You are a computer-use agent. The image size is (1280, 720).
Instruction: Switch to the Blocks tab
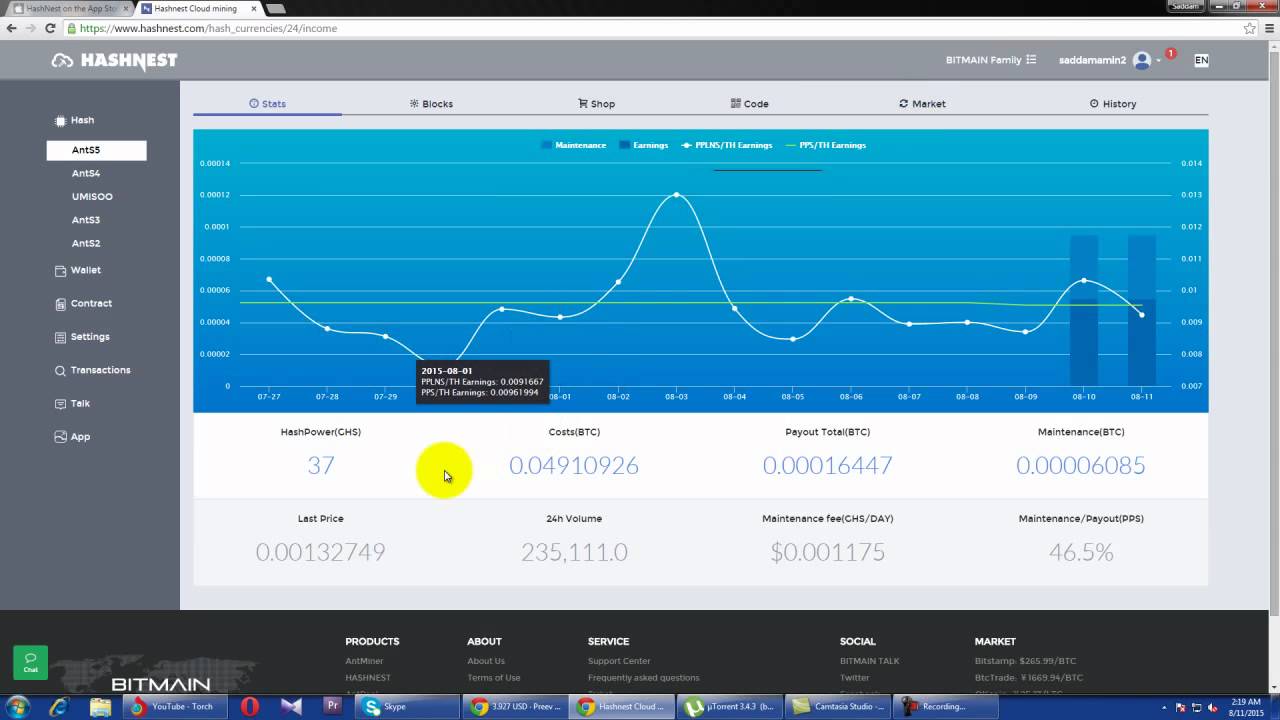pos(431,104)
